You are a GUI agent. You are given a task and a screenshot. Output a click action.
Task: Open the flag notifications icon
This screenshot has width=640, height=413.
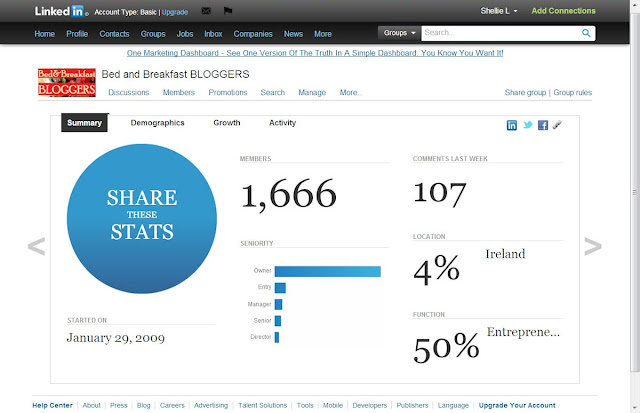(x=228, y=11)
